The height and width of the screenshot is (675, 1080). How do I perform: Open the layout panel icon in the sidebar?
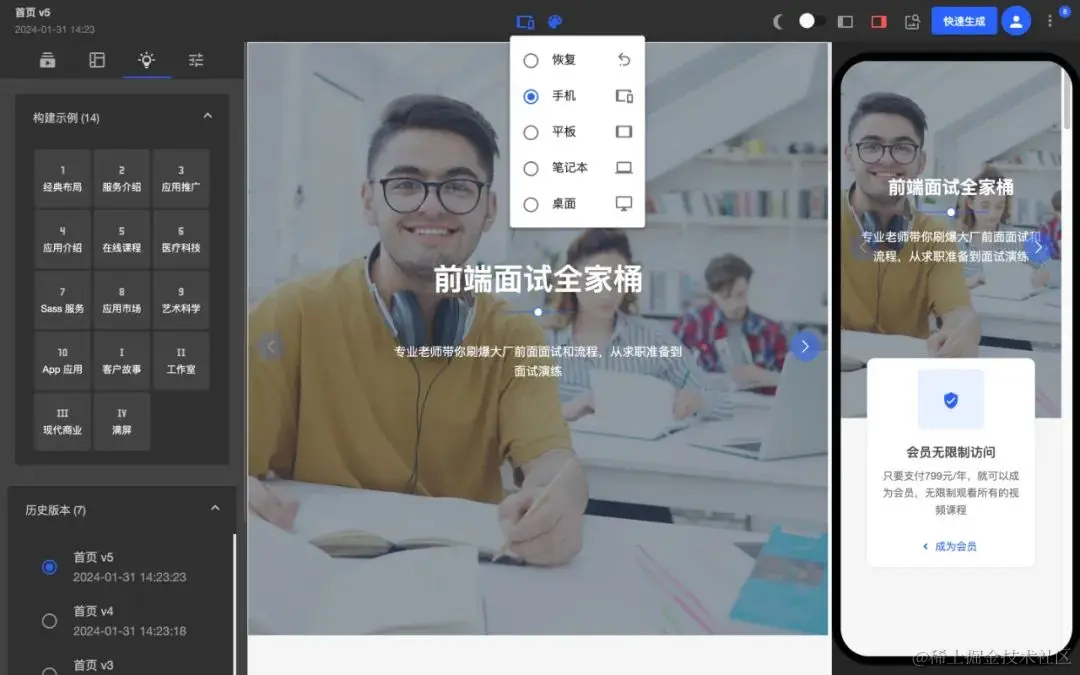(96, 60)
